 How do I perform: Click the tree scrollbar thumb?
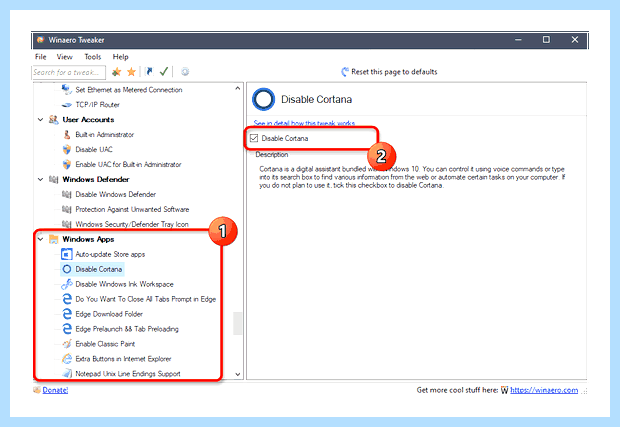[237, 323]
